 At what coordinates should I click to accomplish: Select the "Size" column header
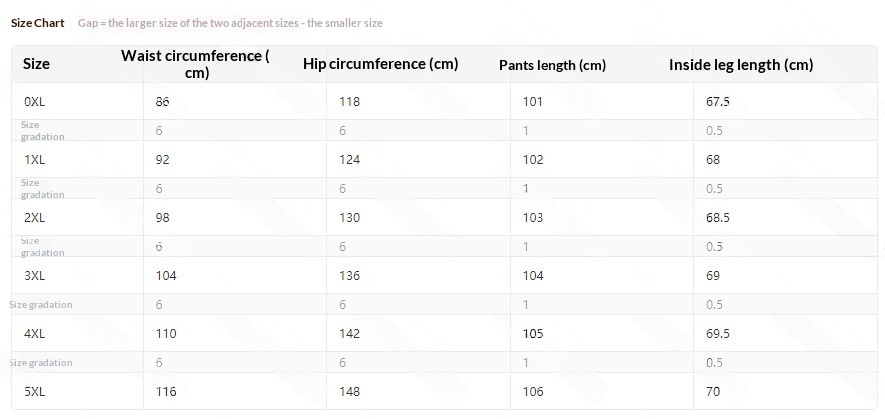(x=36, y=64)
